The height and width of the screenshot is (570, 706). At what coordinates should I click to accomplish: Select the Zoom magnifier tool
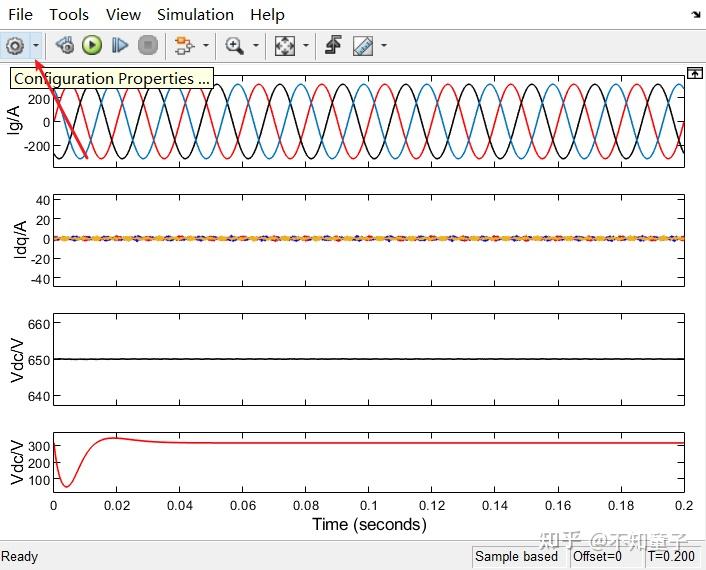235,45
